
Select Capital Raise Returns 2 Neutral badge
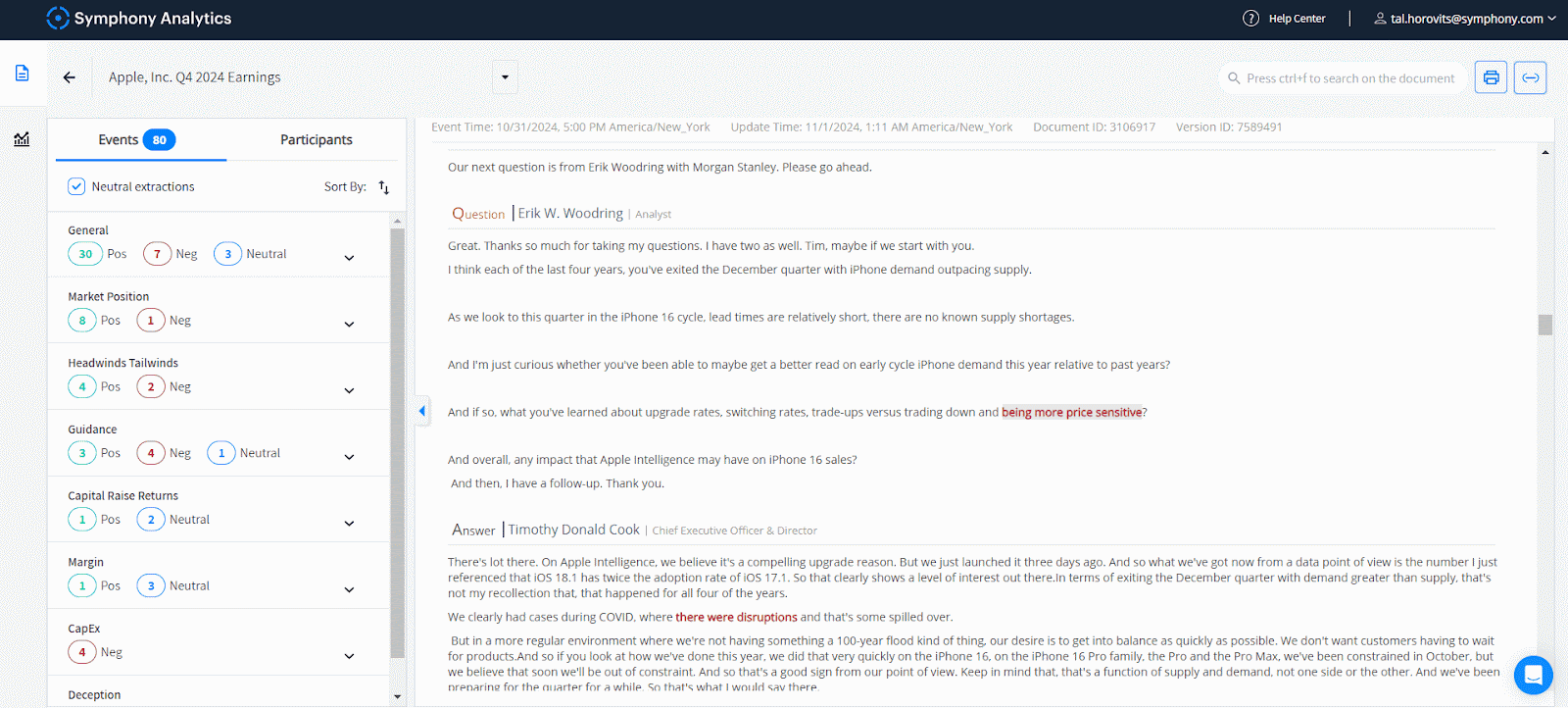pos(151,520)
